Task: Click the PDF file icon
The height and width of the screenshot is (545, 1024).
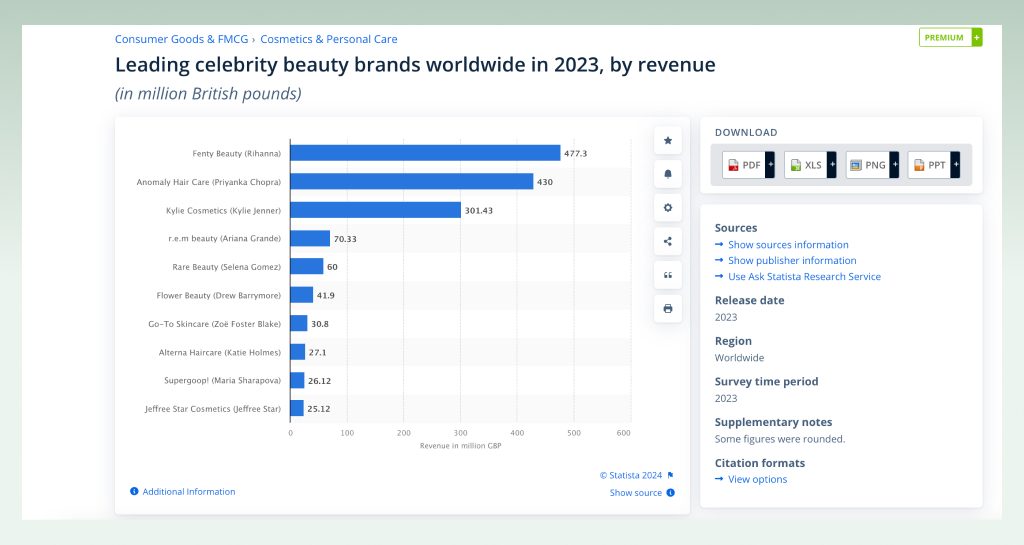Action: click(733, 165)
